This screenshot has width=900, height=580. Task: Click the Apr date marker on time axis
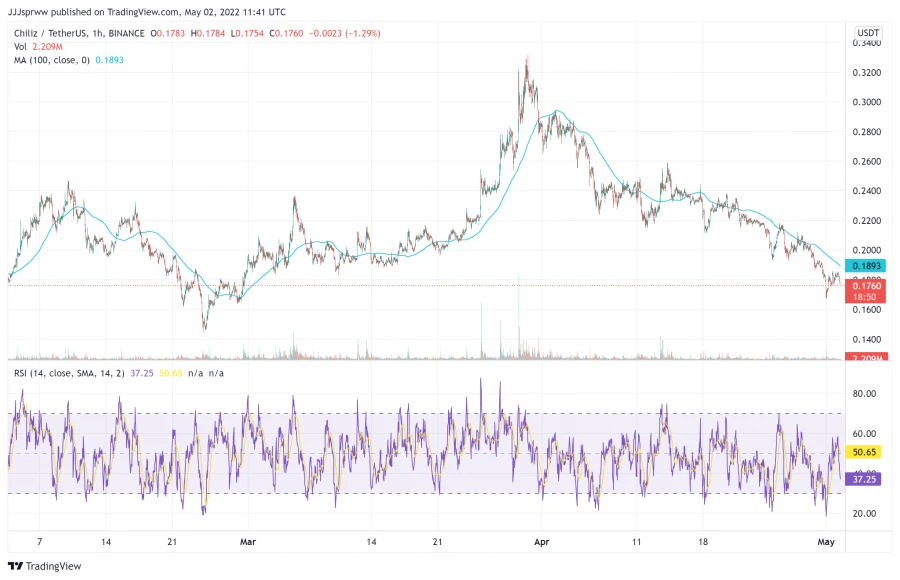pyautogui.click(x=541, y=542)
